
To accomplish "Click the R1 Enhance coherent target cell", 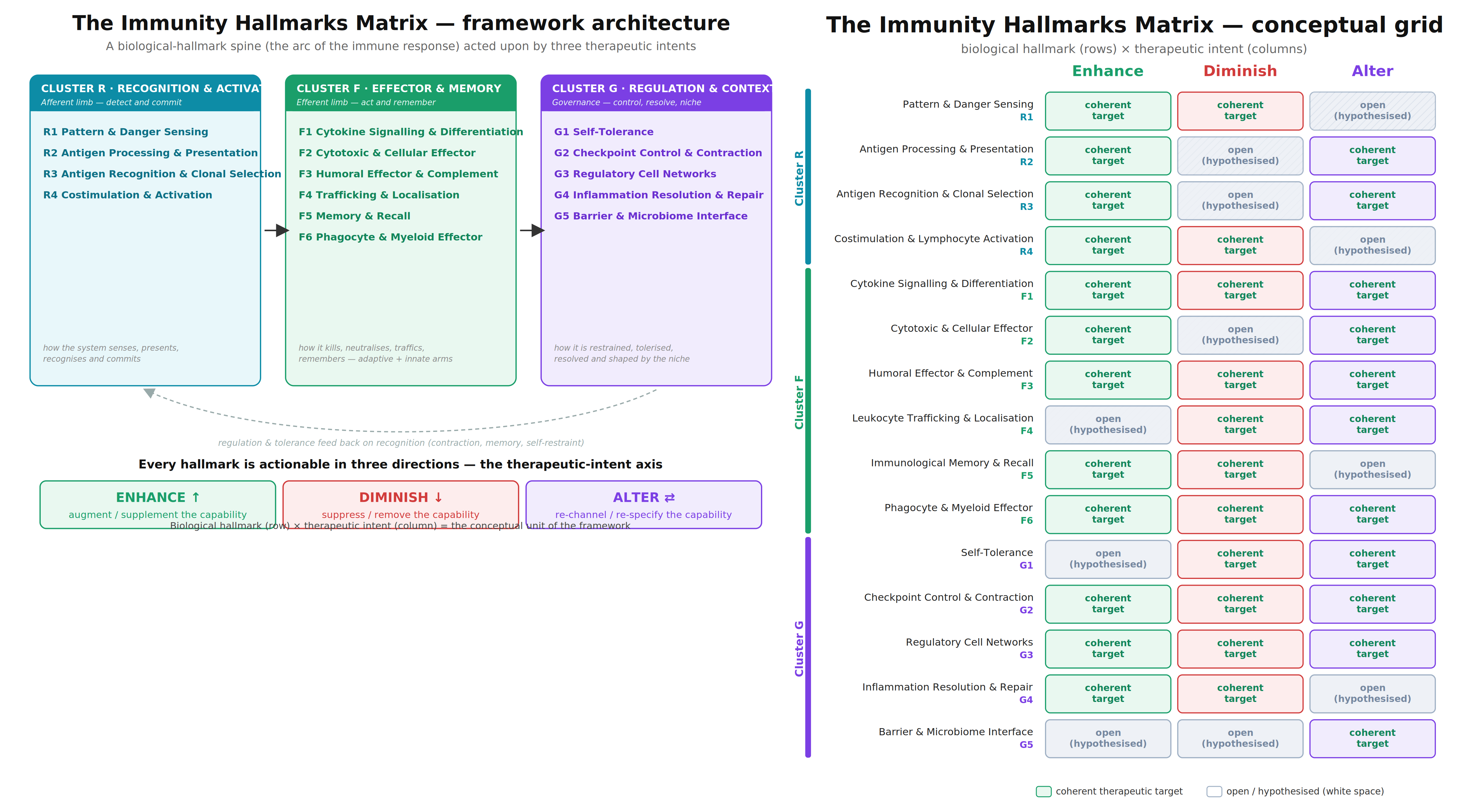I will 1108,111.
